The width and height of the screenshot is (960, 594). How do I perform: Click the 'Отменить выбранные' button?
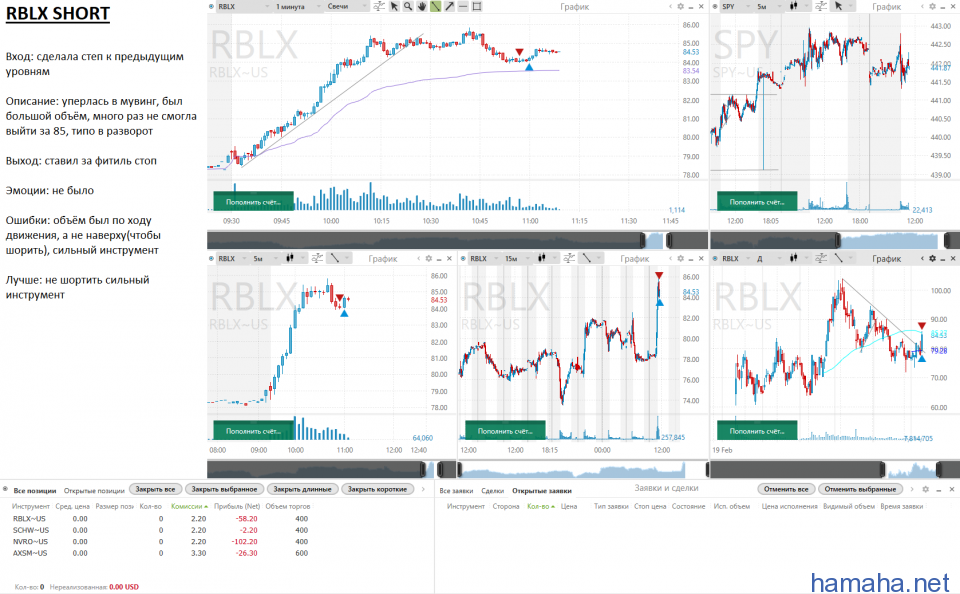(x=860, y=489)
